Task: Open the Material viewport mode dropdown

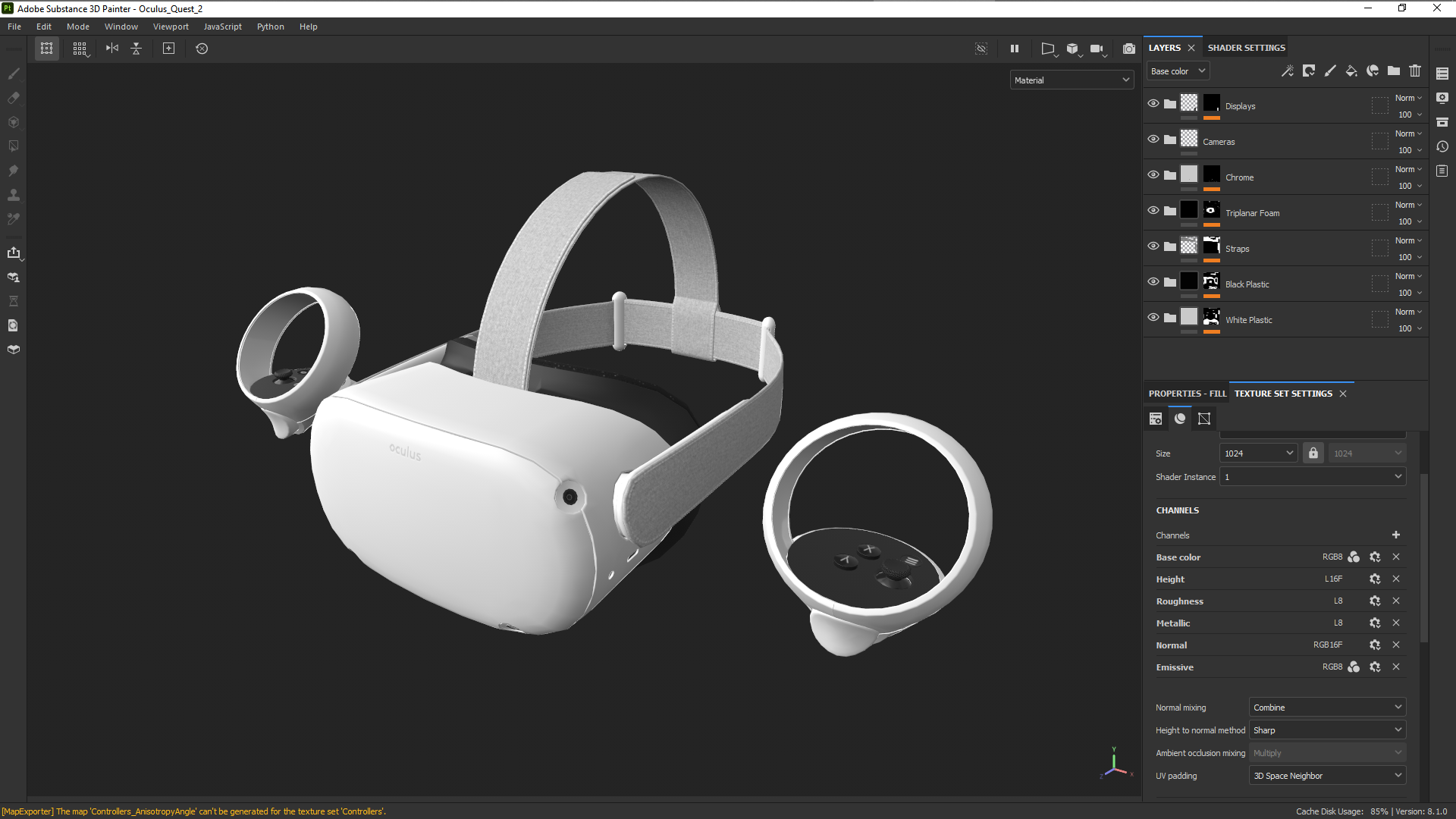Action: coord(1071,80)
